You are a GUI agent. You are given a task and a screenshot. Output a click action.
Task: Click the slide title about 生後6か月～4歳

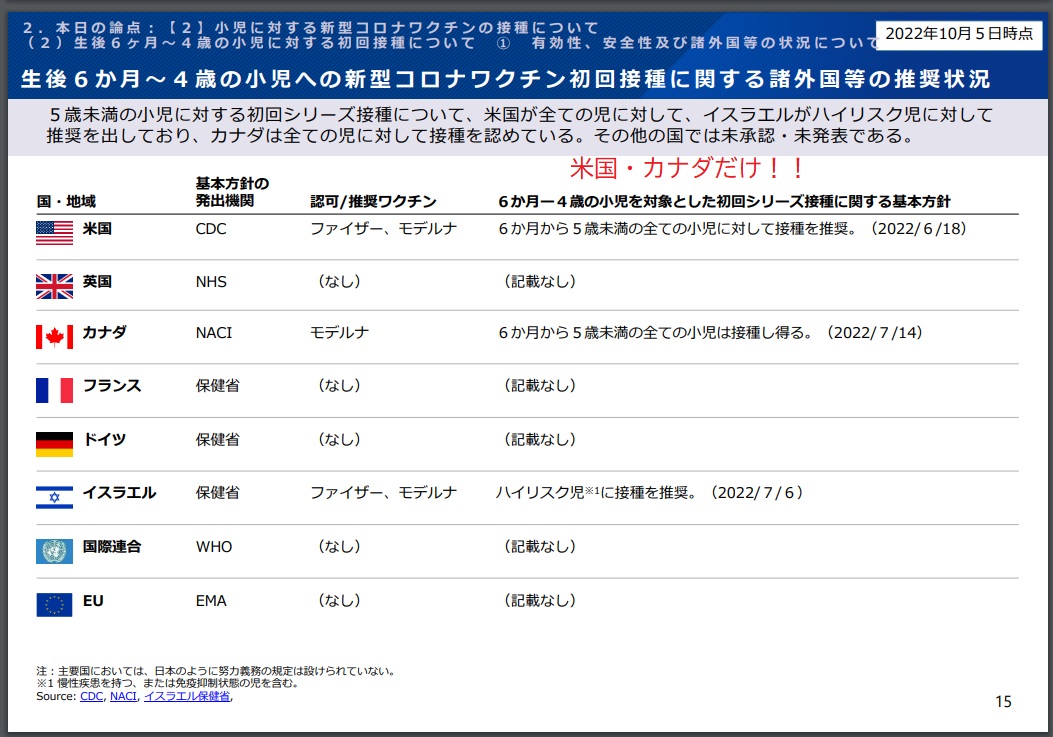click(505, 79)
